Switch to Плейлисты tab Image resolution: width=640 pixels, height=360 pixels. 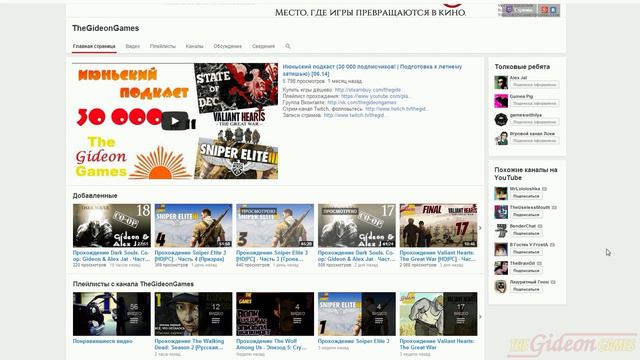click(x=162, y=47)
